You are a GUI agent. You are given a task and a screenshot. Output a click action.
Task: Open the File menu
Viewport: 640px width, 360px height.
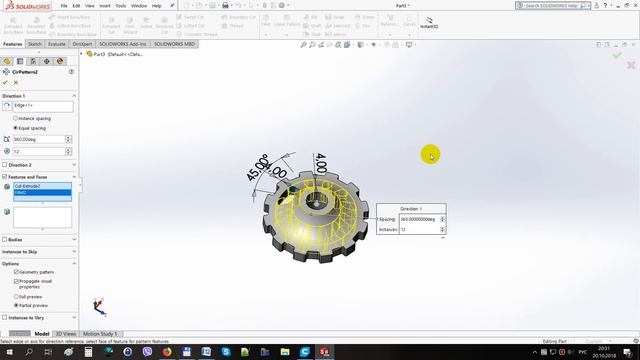(64, 6)
